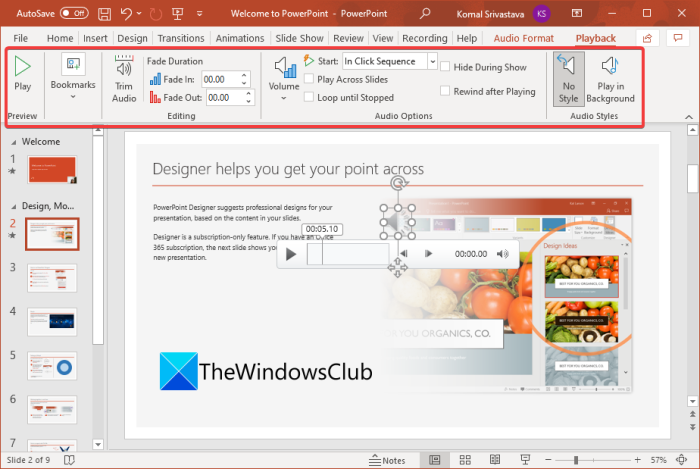Check Rewind after Playing option
This screenshot has width=700, height=469.
tap(445, 91)
